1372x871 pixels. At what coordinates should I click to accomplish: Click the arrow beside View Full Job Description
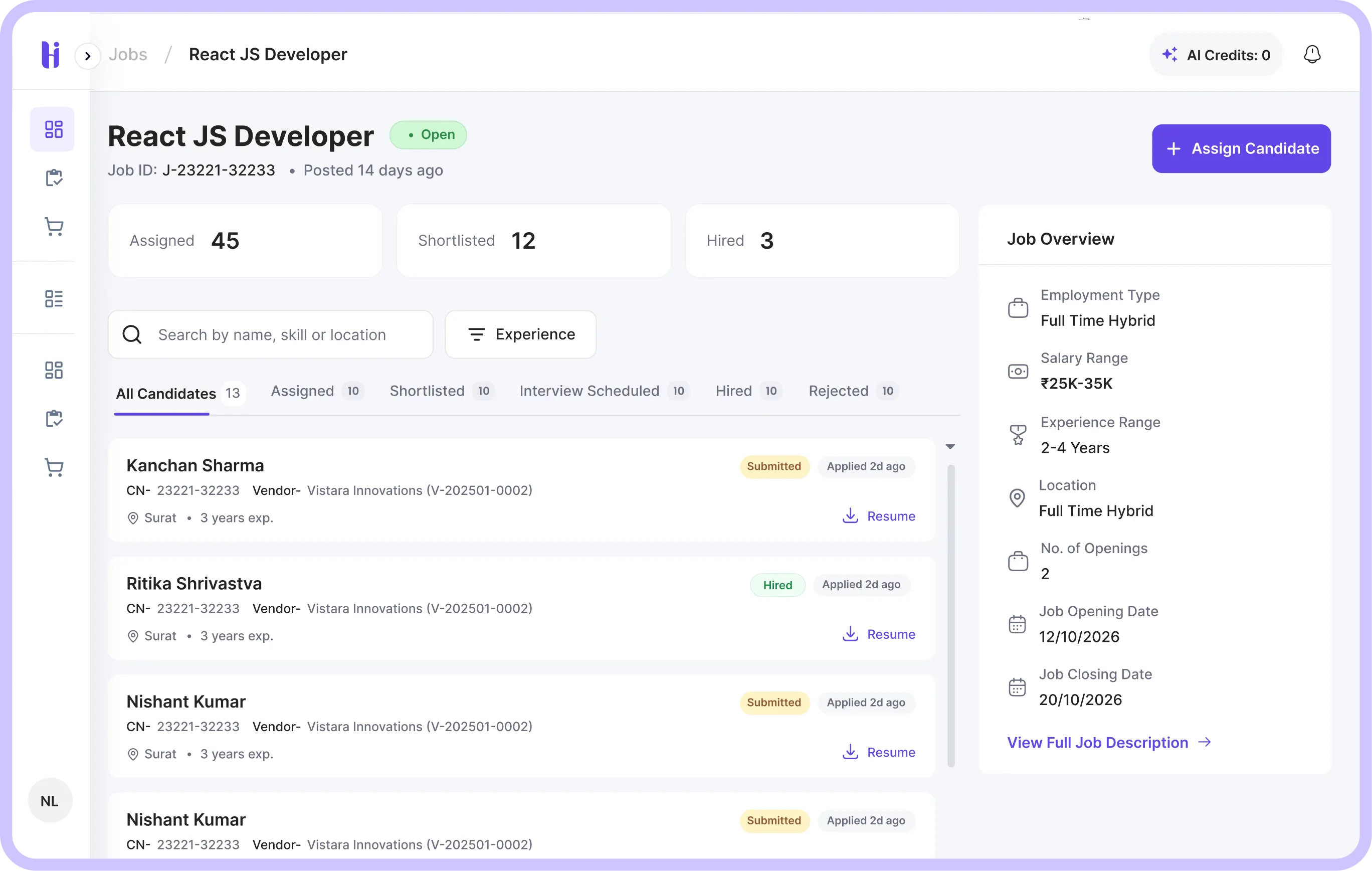pos(1205,742)
